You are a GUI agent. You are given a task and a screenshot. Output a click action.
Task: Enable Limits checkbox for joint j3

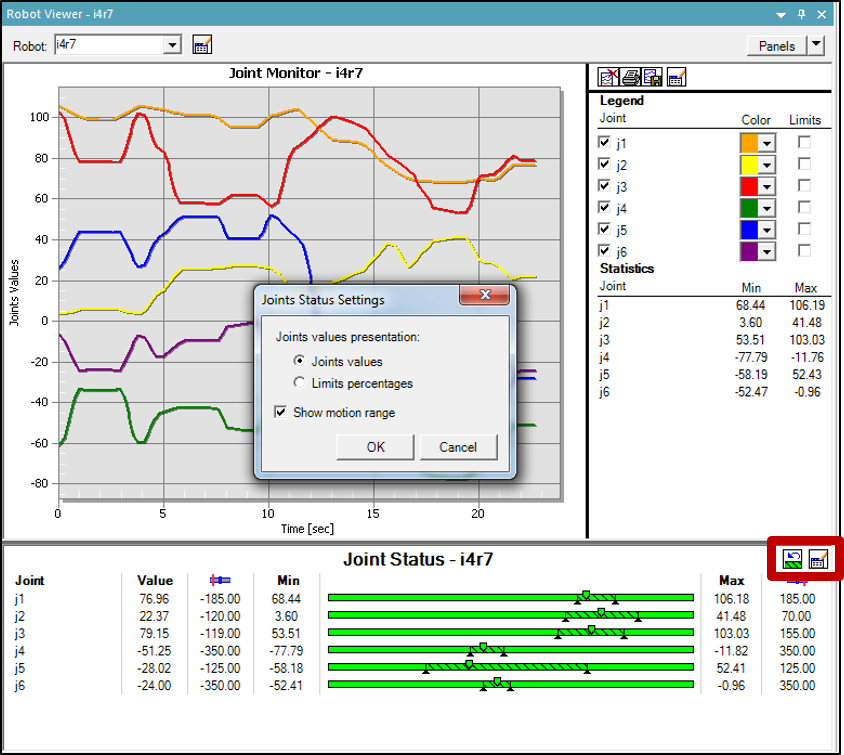pos(804,186)
